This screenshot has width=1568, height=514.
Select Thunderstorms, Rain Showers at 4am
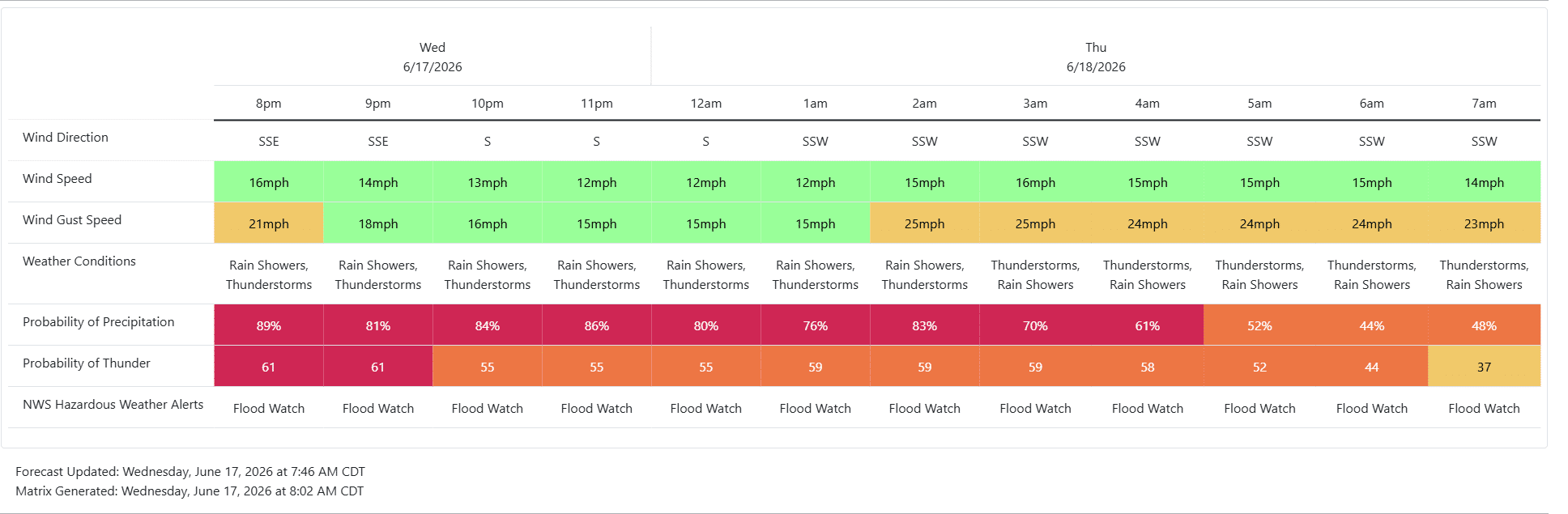pos(1148,275)
